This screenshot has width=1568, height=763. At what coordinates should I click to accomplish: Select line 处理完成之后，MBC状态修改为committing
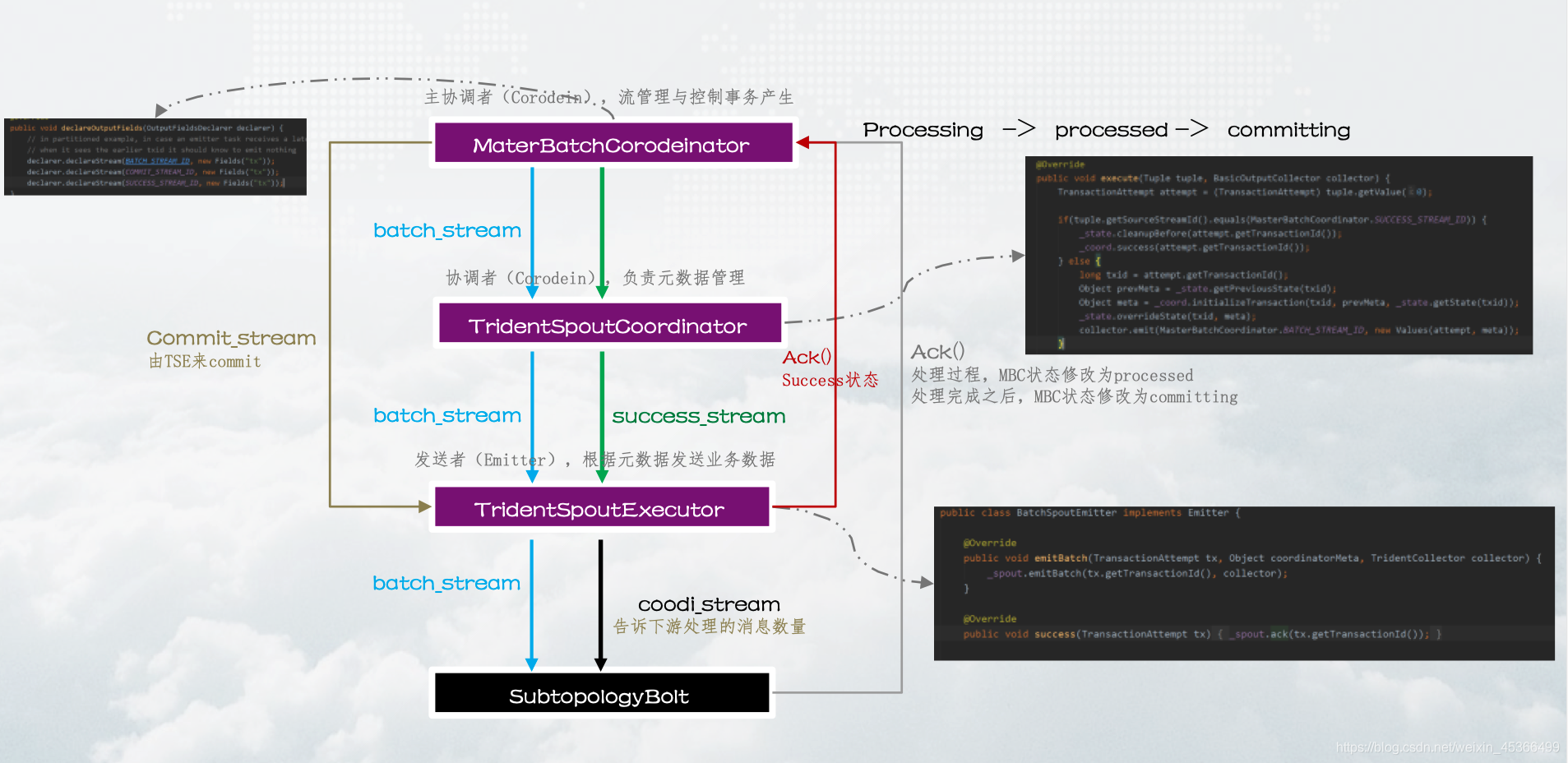coord(1074,396)
